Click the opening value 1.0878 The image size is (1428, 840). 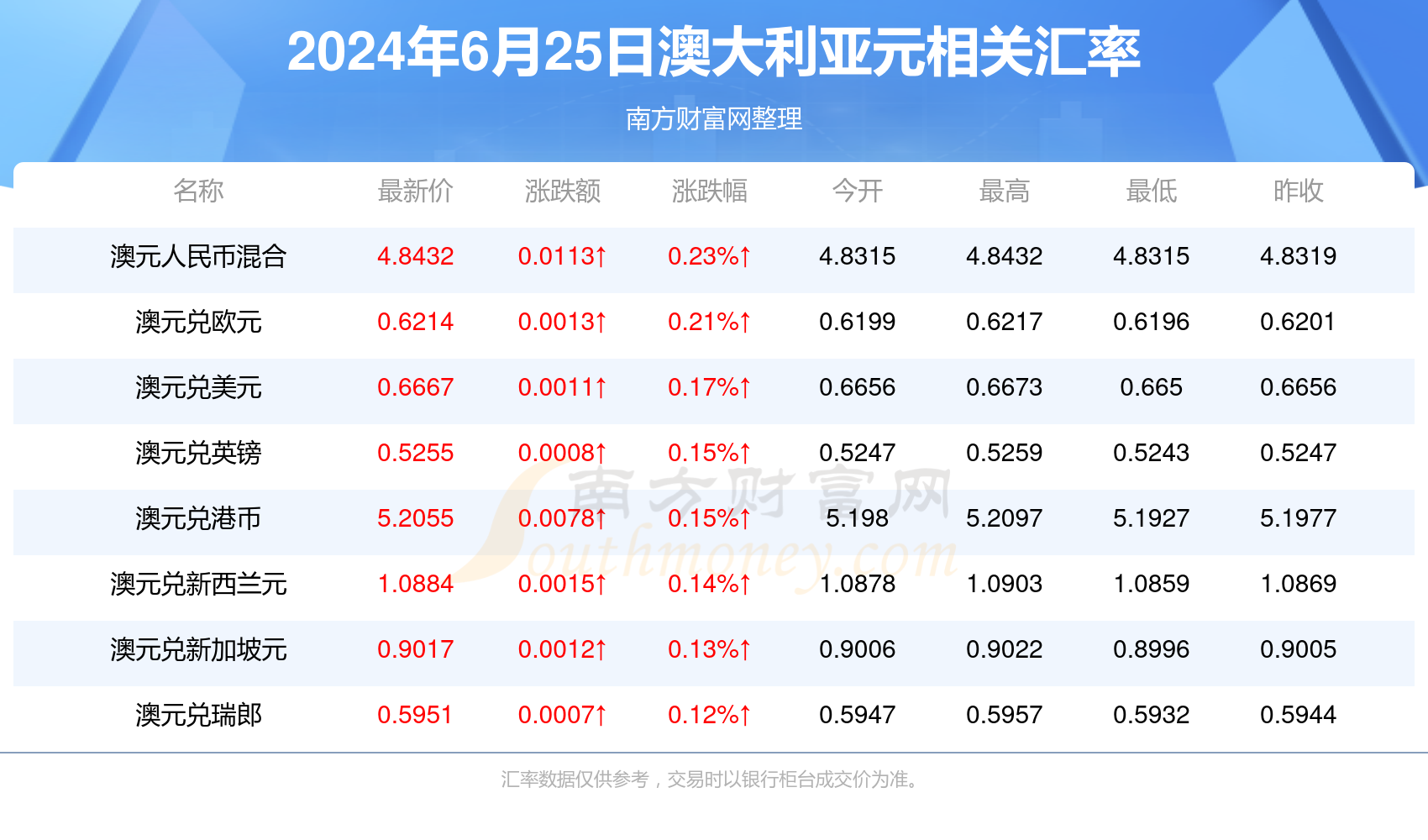(858, 584)
